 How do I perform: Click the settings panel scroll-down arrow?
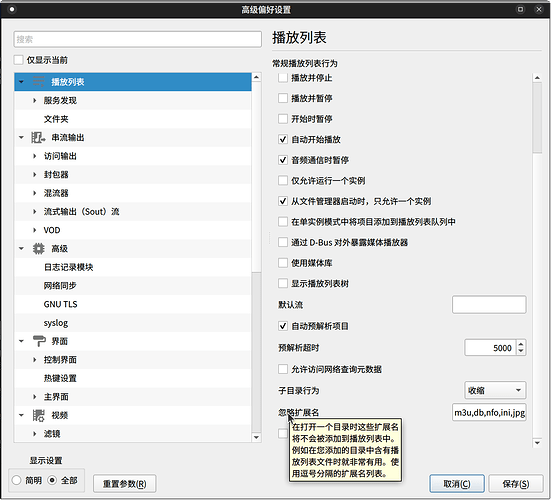(x=537, y=443)
